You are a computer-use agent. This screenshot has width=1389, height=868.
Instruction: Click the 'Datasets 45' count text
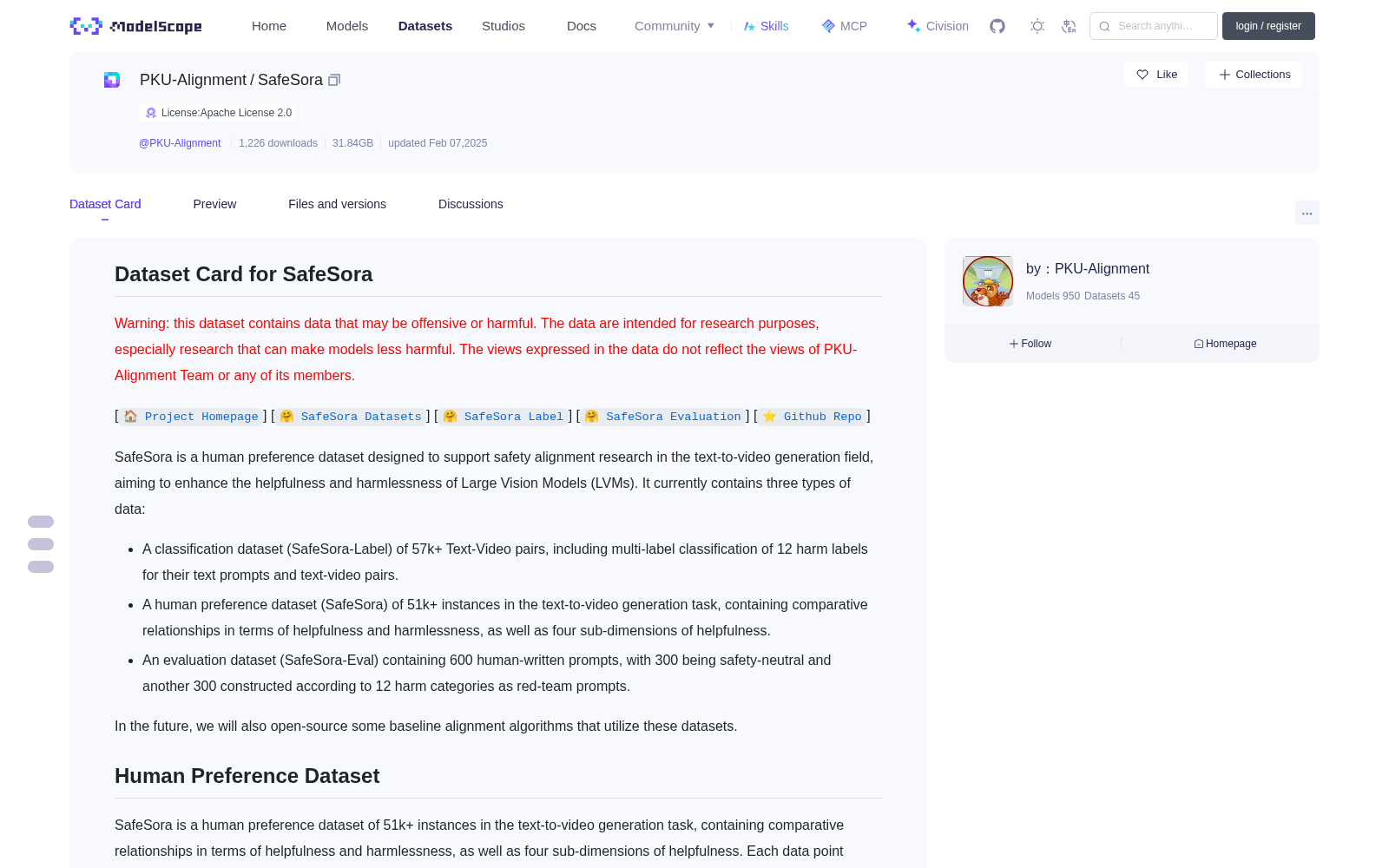1112,296
